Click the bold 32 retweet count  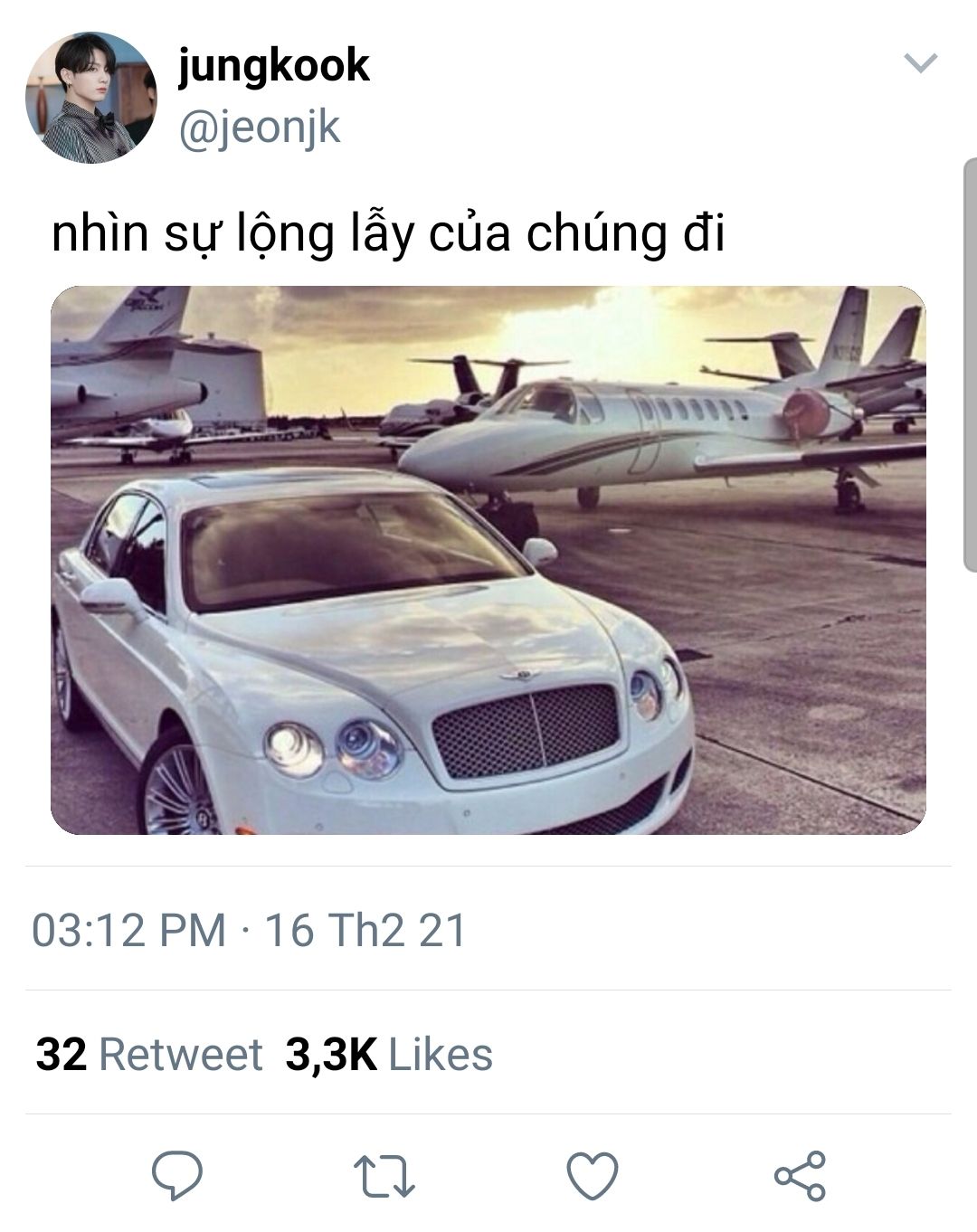pyautogui.click(x=62, y=1054)
